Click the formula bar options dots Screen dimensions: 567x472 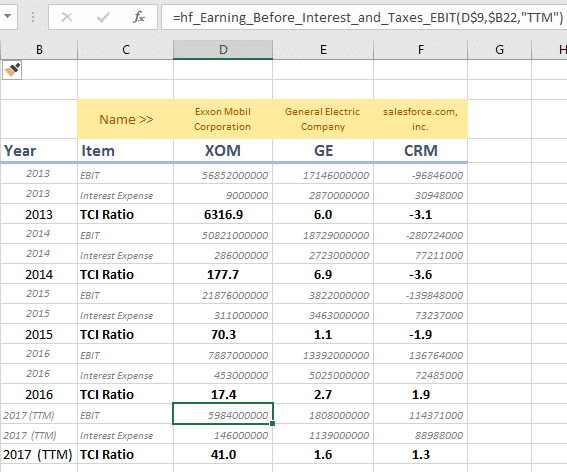coord(33,17)
